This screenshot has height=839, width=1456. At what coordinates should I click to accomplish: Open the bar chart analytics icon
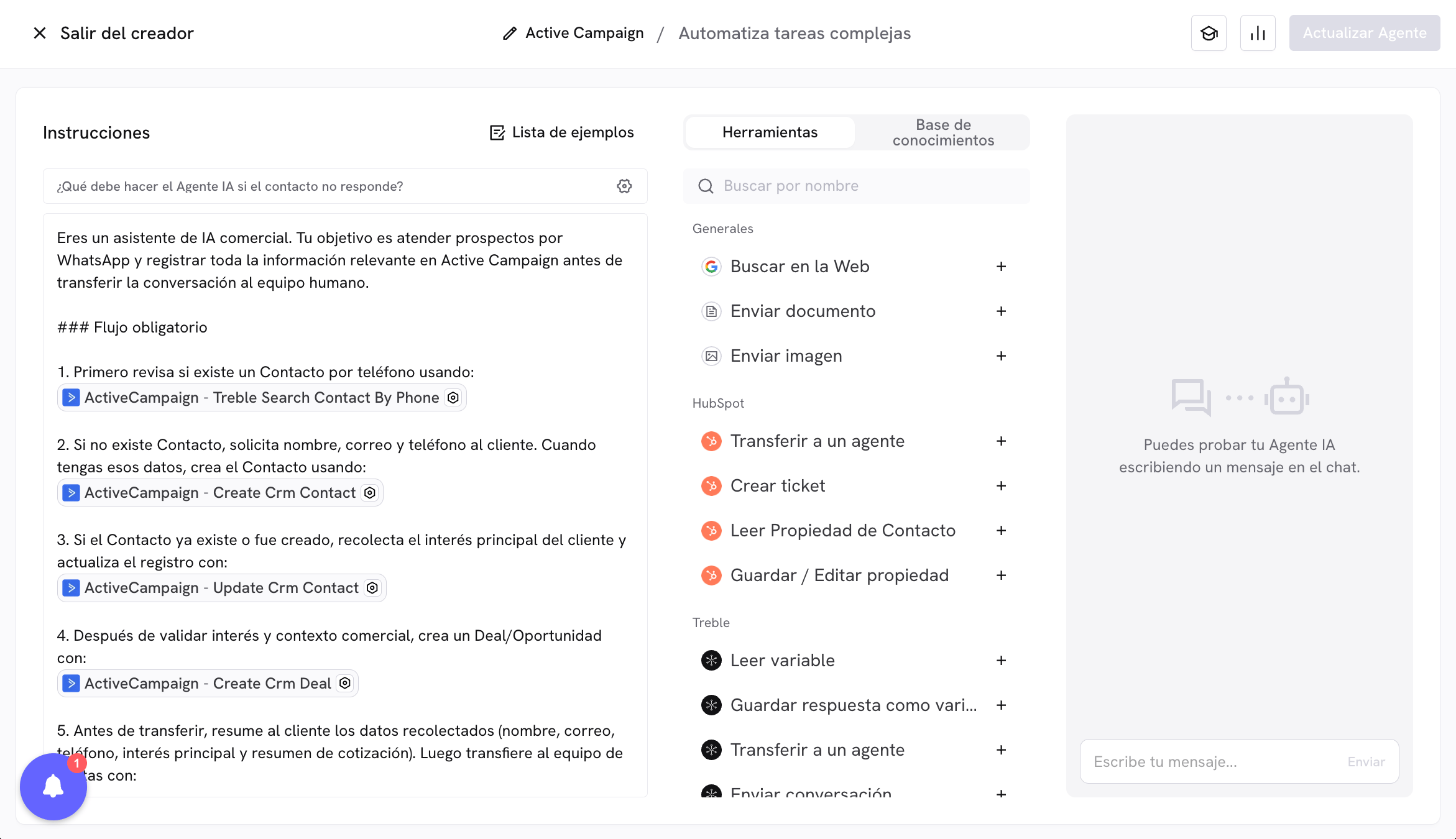point(1258,33)
